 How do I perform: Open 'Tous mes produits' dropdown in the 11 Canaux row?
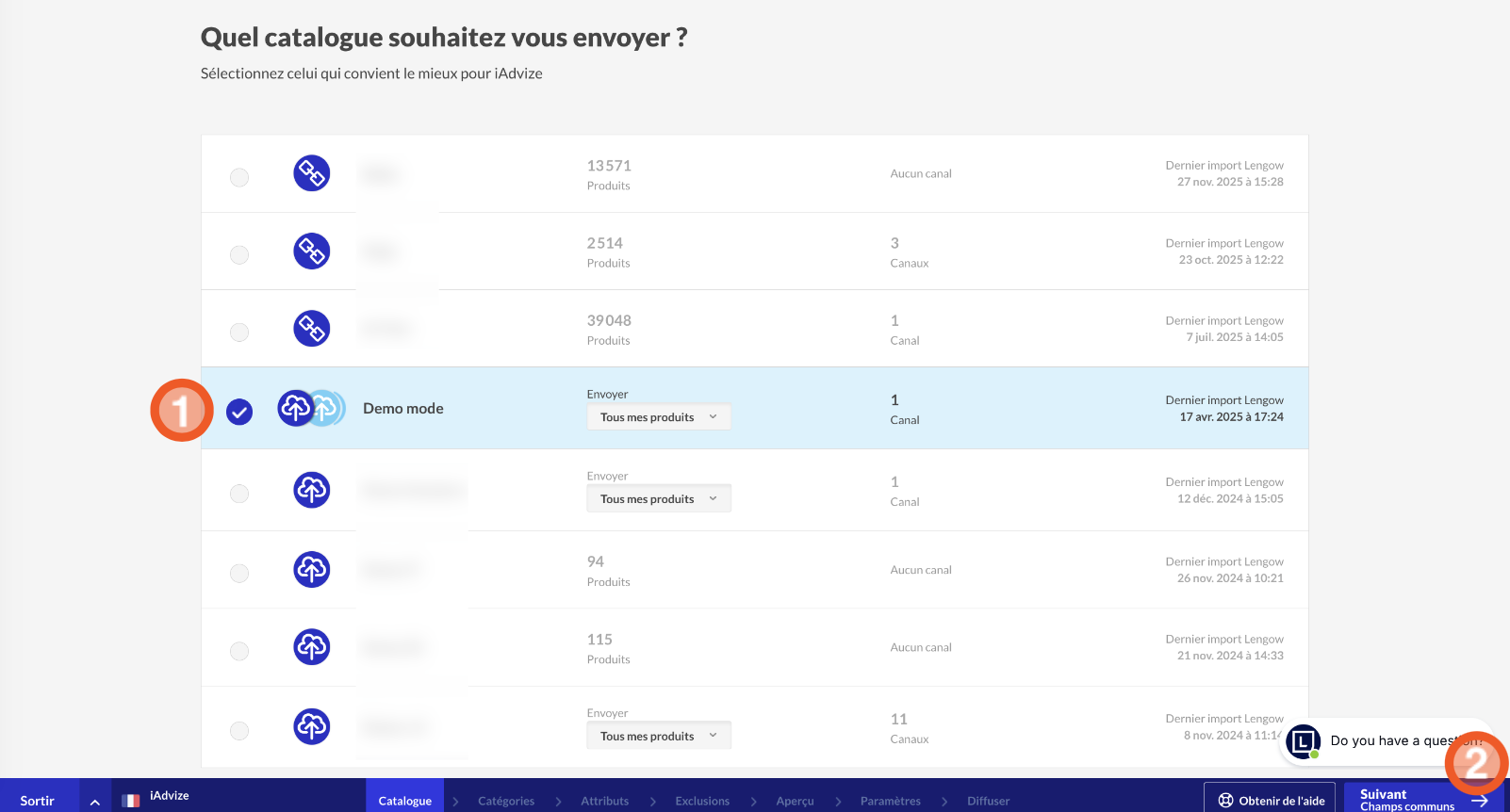(x=658, y=737)
